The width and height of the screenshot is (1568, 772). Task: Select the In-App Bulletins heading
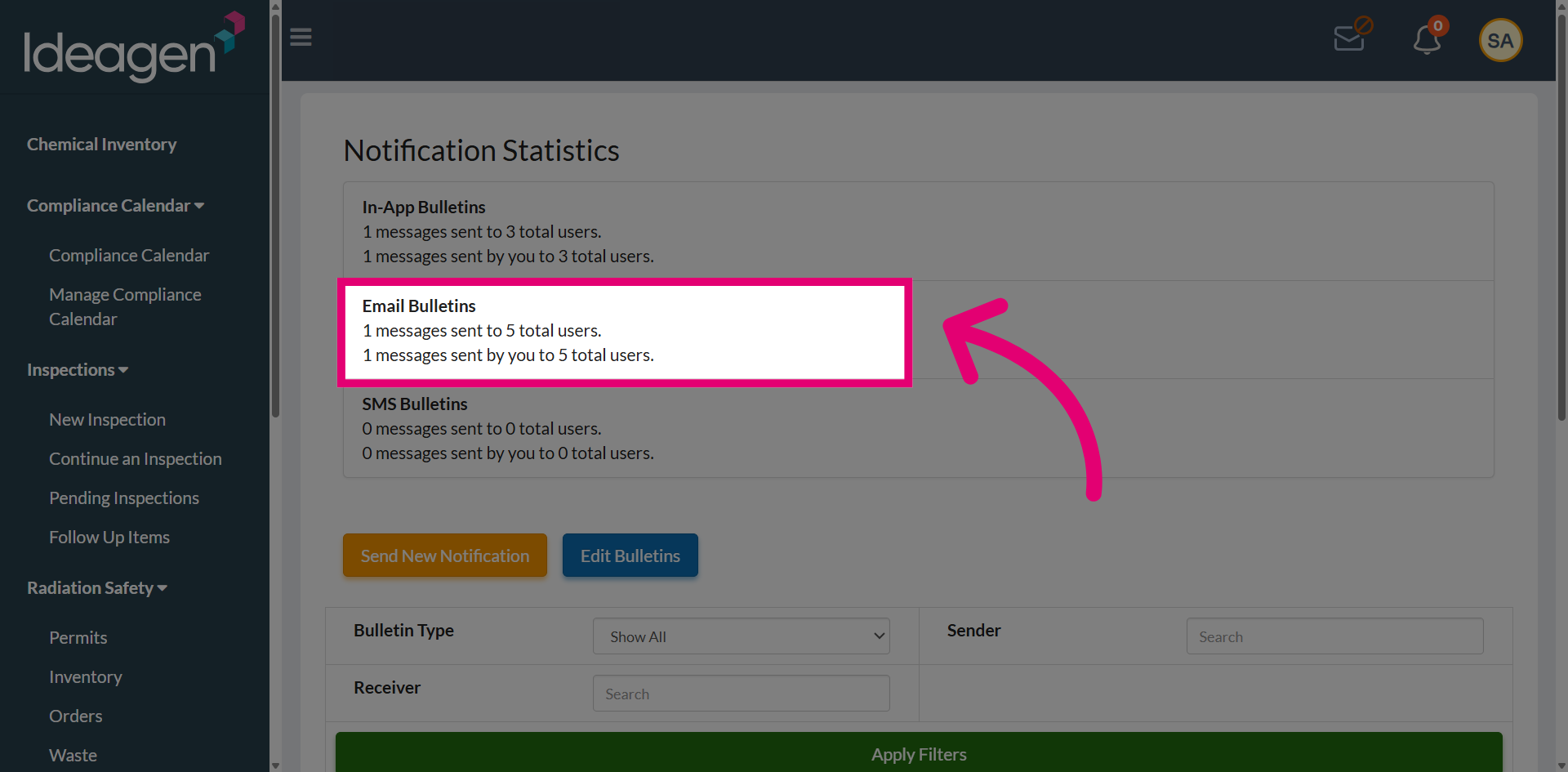click(x=424, y=208)
